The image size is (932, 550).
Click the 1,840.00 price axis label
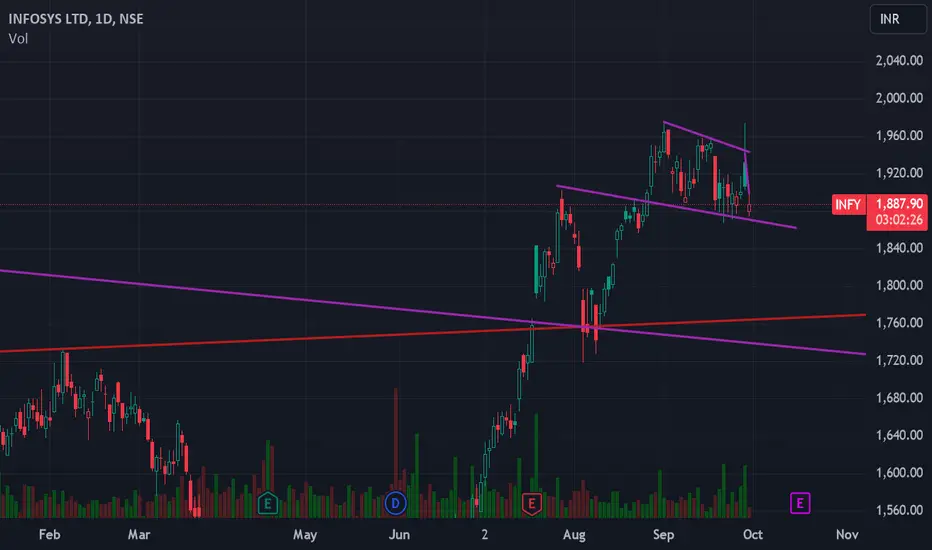[899, 247]
